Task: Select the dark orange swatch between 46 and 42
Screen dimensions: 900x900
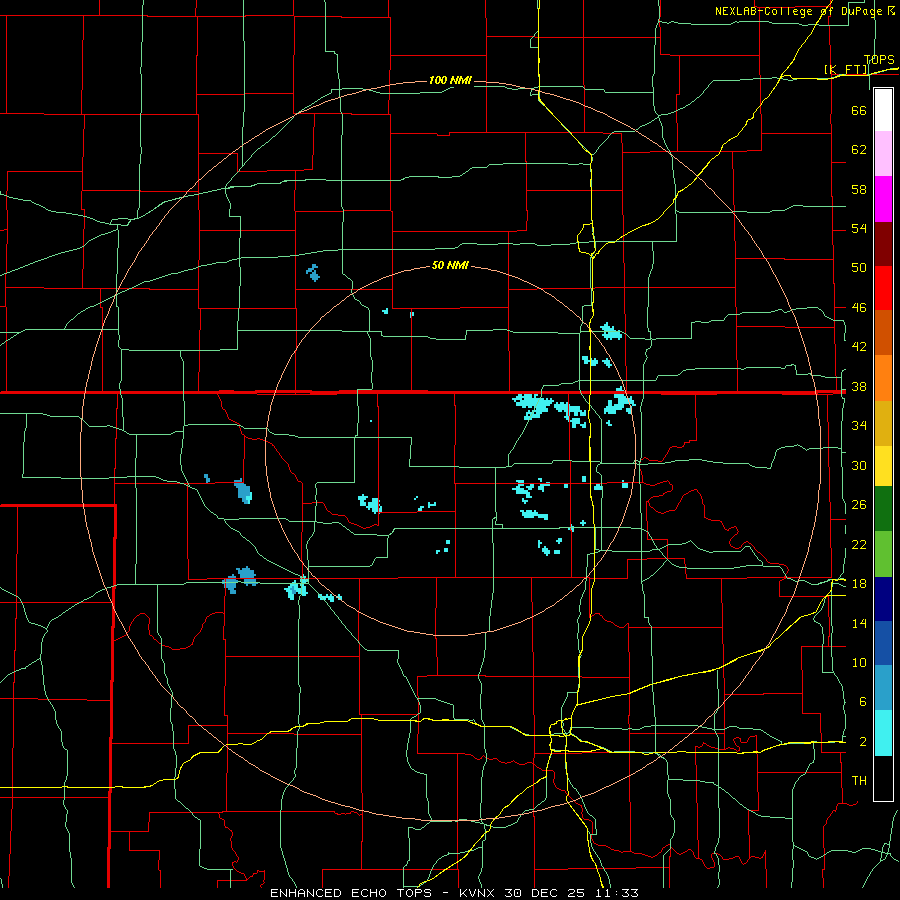Action: (x=883, y=332)
